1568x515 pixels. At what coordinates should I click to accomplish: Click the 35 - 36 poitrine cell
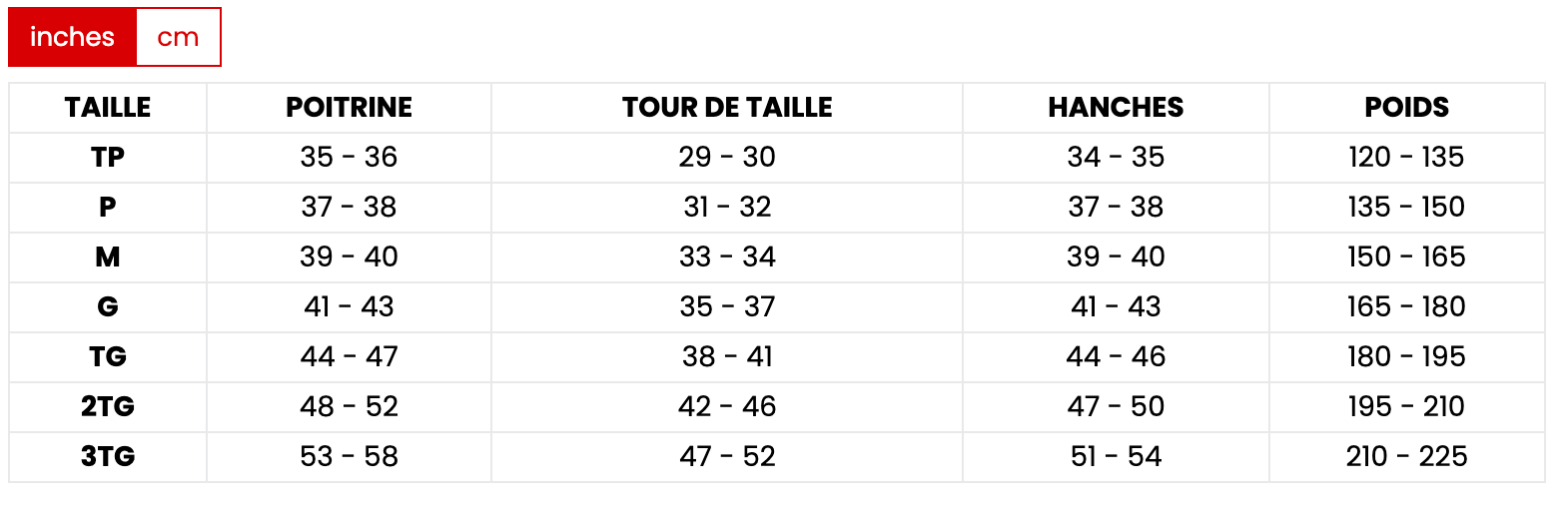(349, 158)
